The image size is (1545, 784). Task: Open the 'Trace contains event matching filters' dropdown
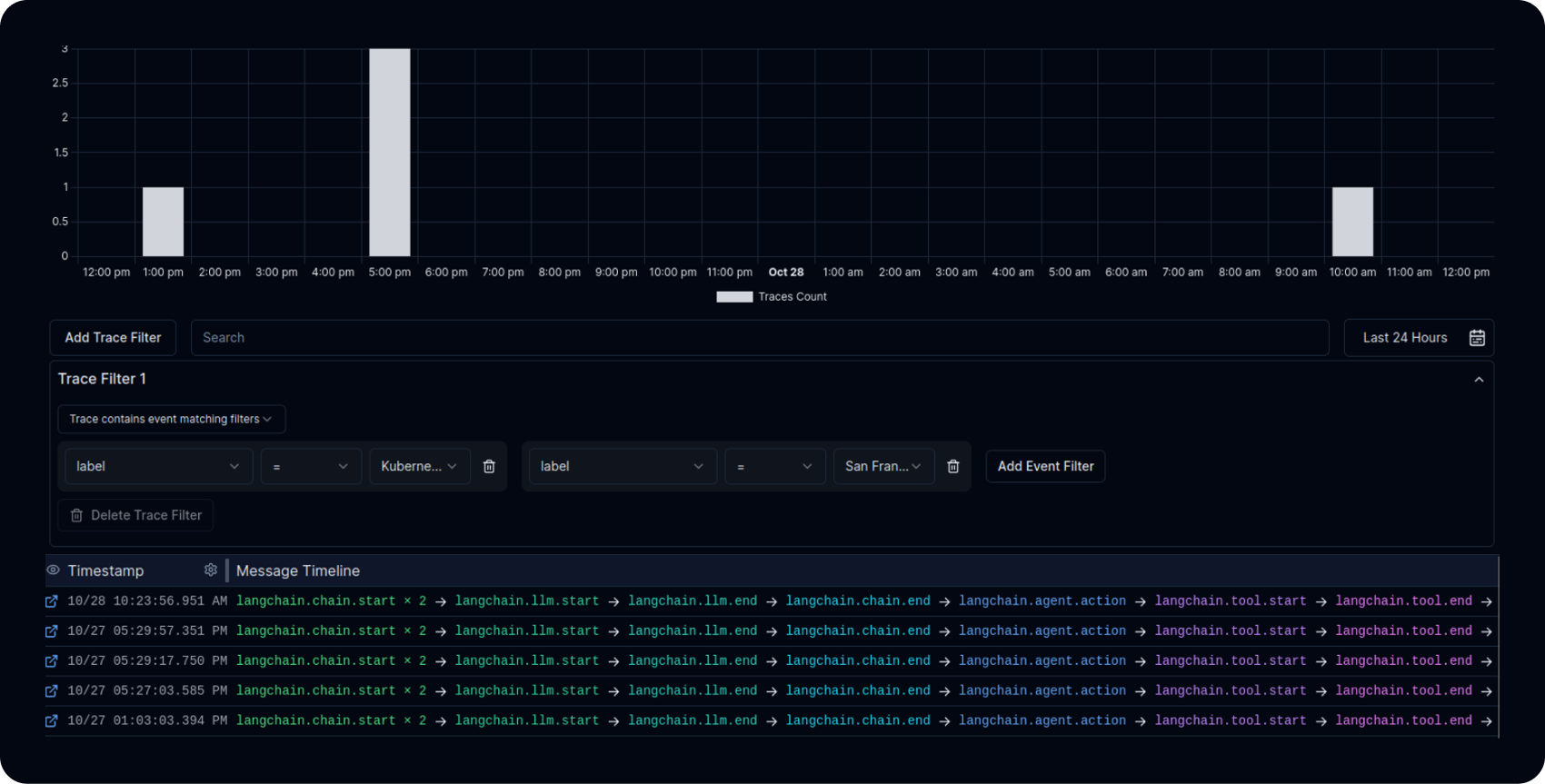[172, 419]
